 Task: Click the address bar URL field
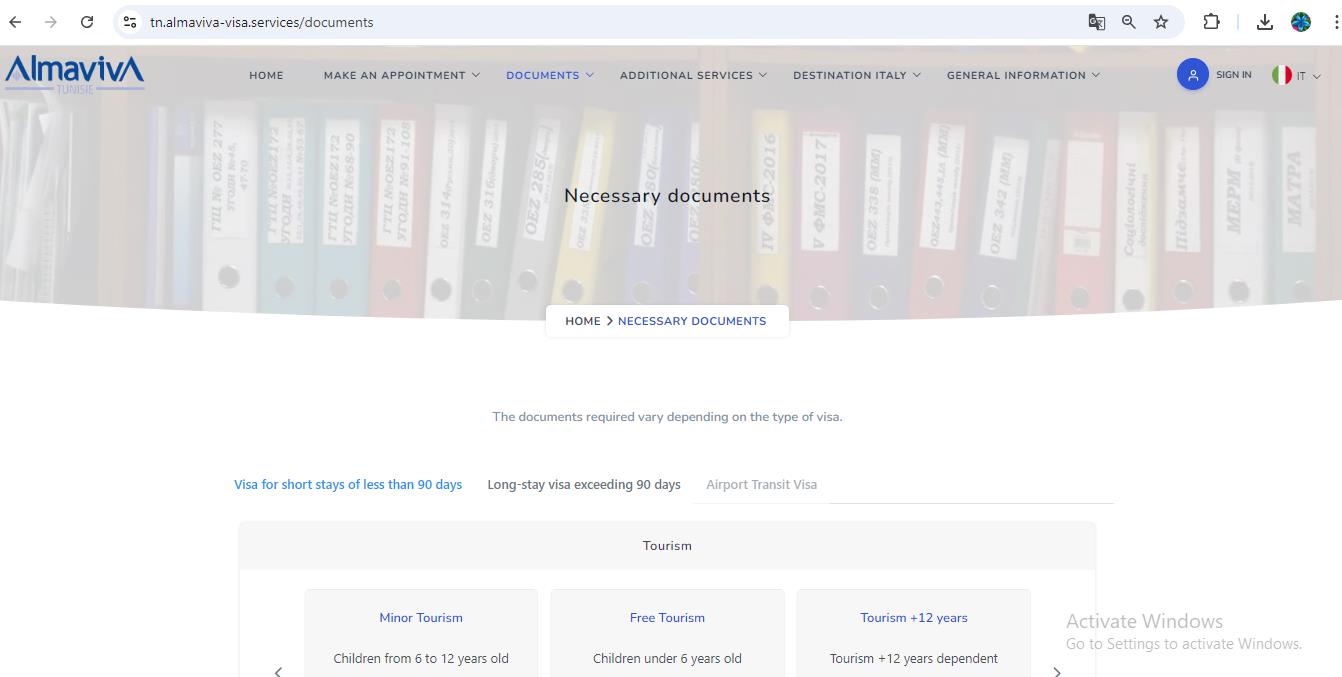coord(600,22)
